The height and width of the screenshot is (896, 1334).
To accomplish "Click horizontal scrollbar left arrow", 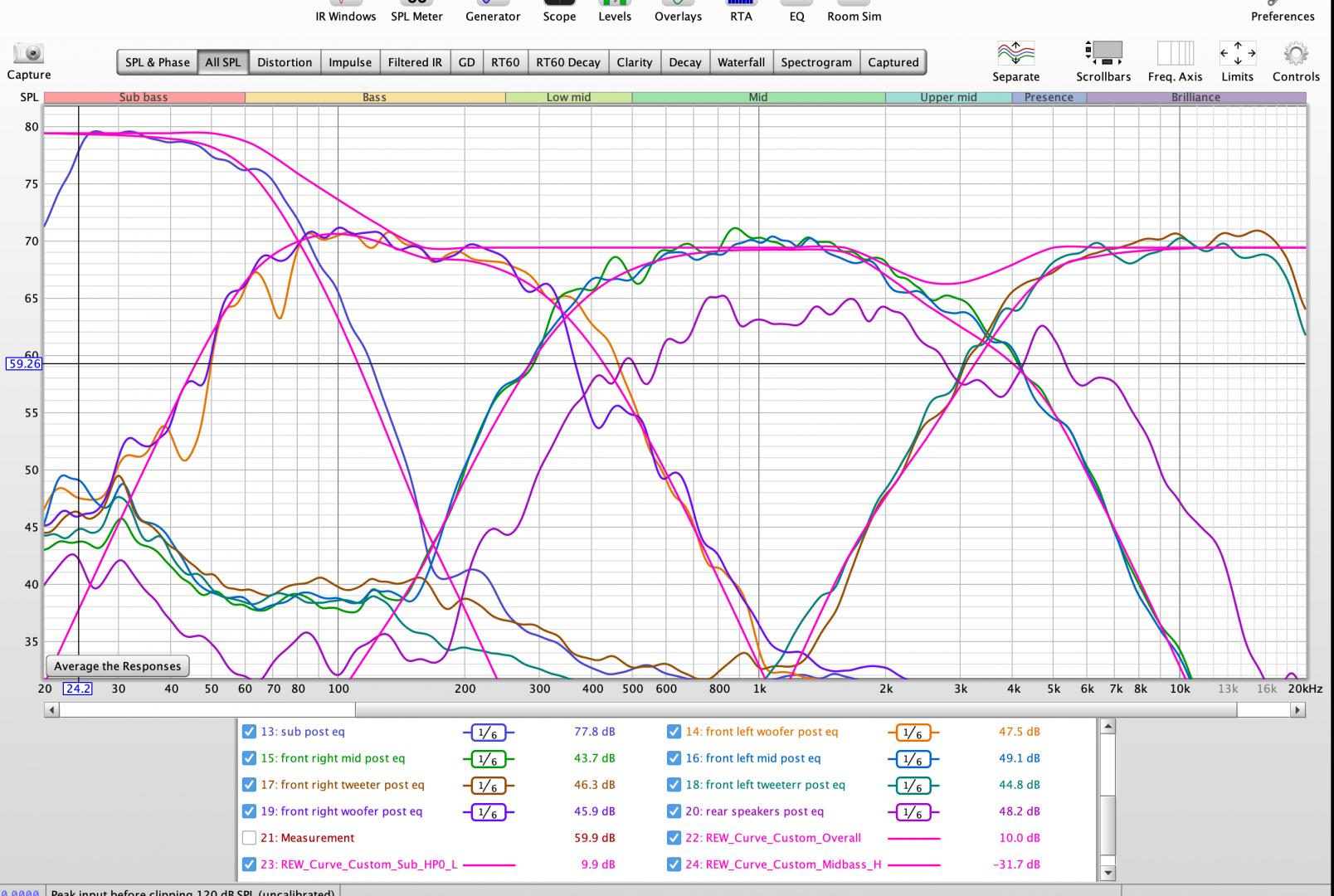I will (x=51, y=710).
